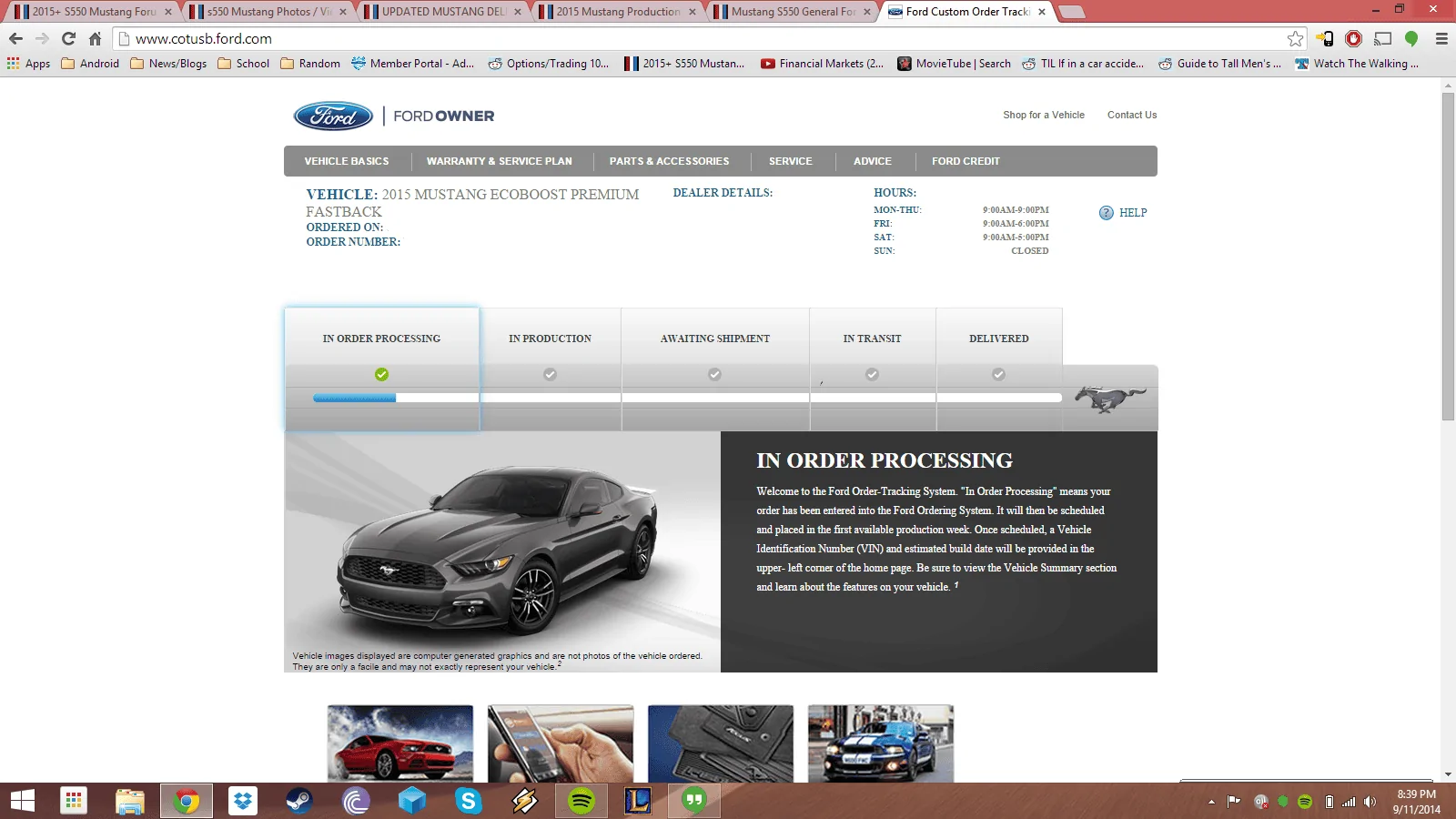Open the blue striped Shelby Mustang thumbnail

(881, 743)
